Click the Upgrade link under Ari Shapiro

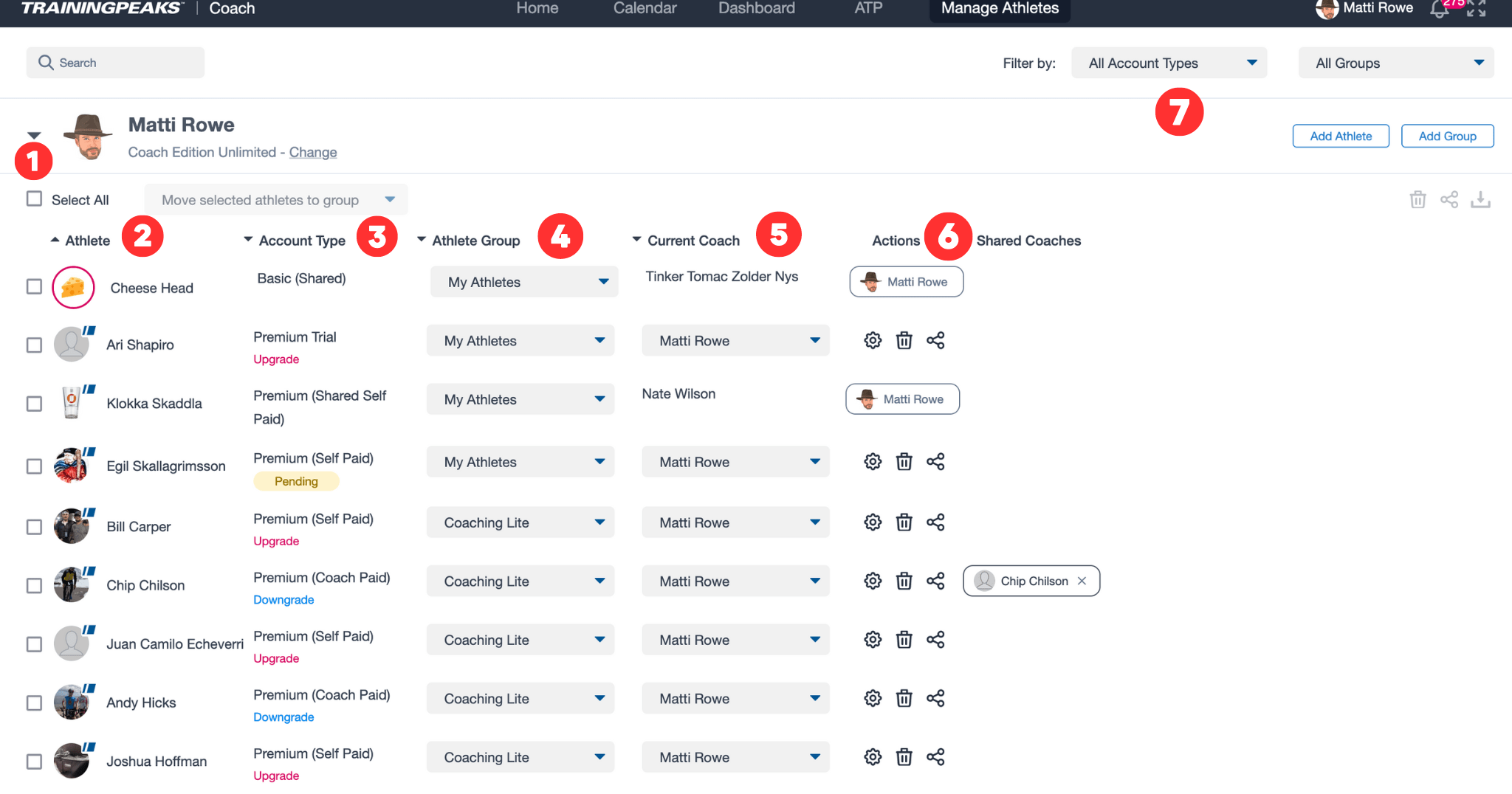point(275,359)
